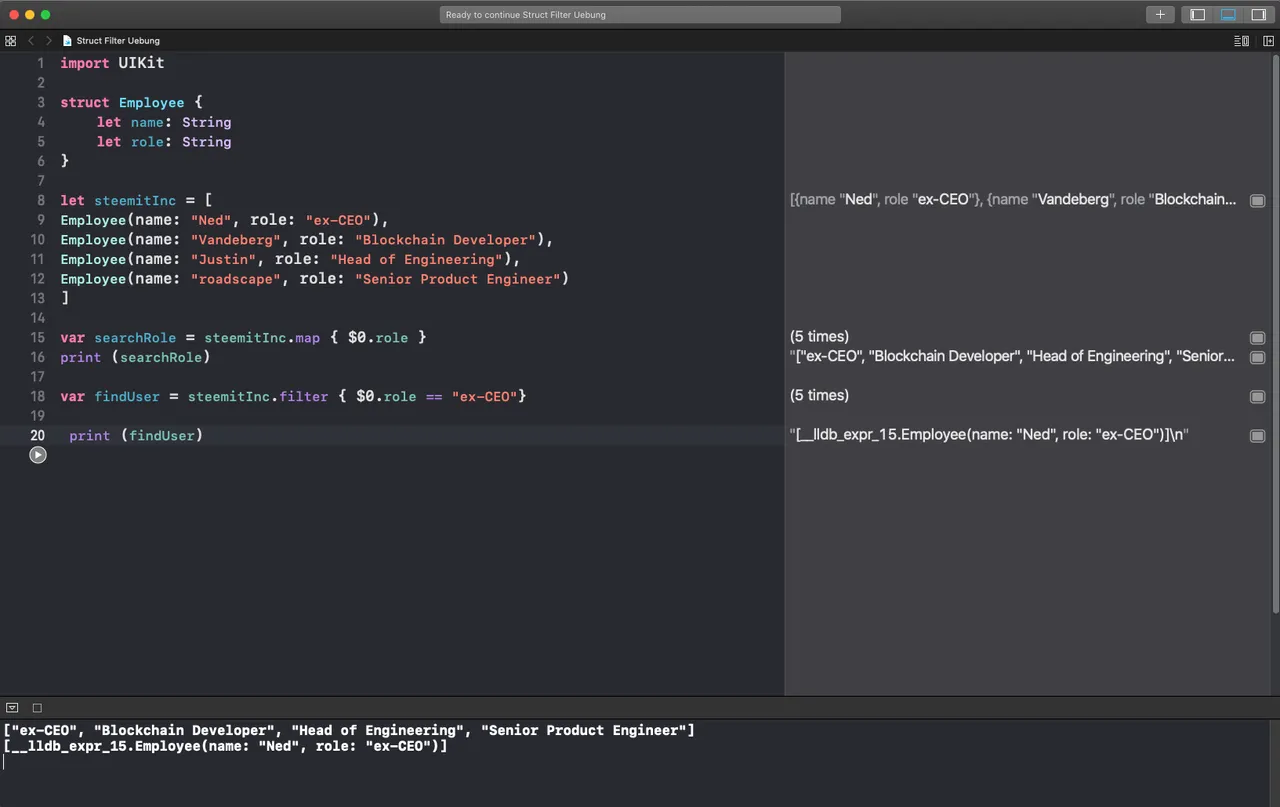1280x807 pixels.
Task: Show inline result for print searchRole output
Action: tap(1257, 357)
